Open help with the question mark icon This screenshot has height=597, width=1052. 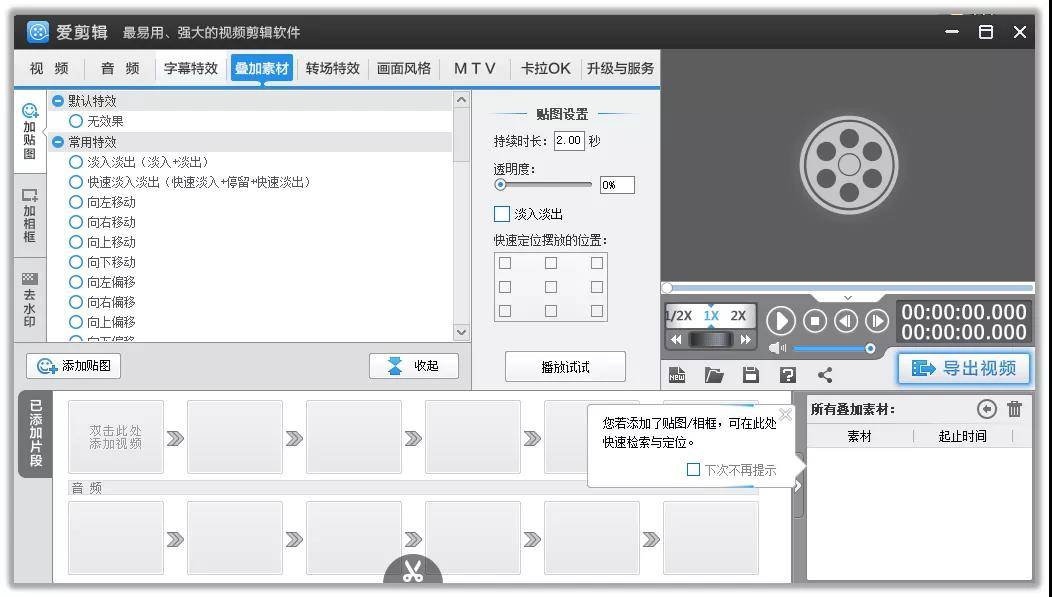[787, 374]
